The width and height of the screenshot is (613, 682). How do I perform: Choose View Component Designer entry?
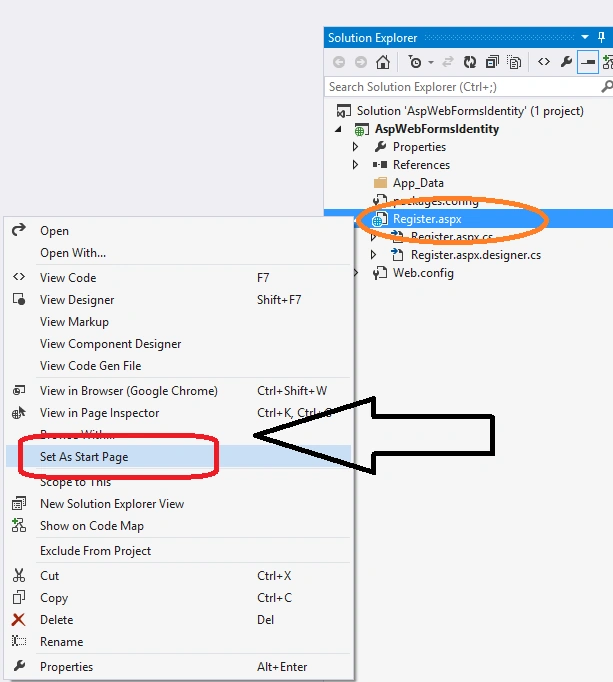[x=178, y=344]
